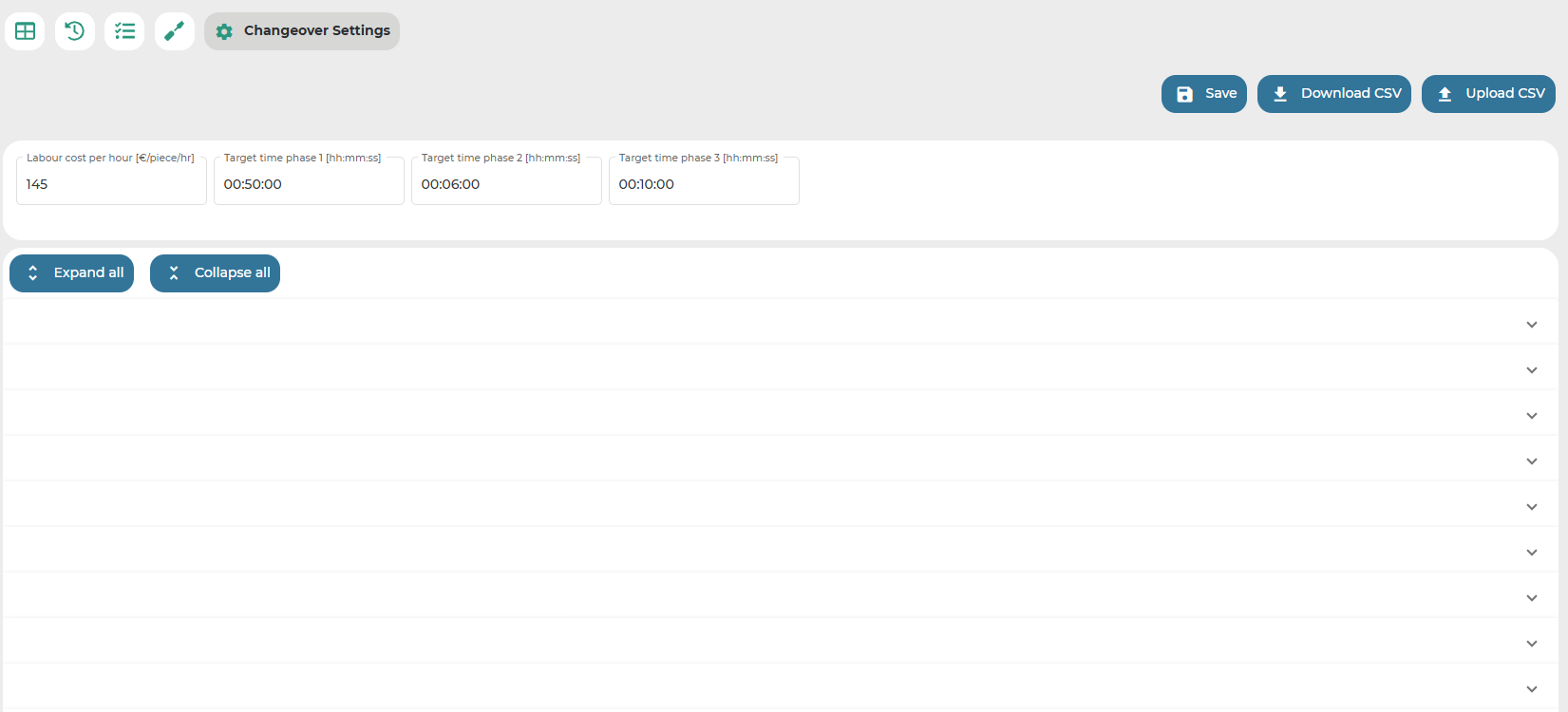Open the screwdriver tool icon tab
Viewport: 1568px width, 712px height.
[x=175, y=31]
